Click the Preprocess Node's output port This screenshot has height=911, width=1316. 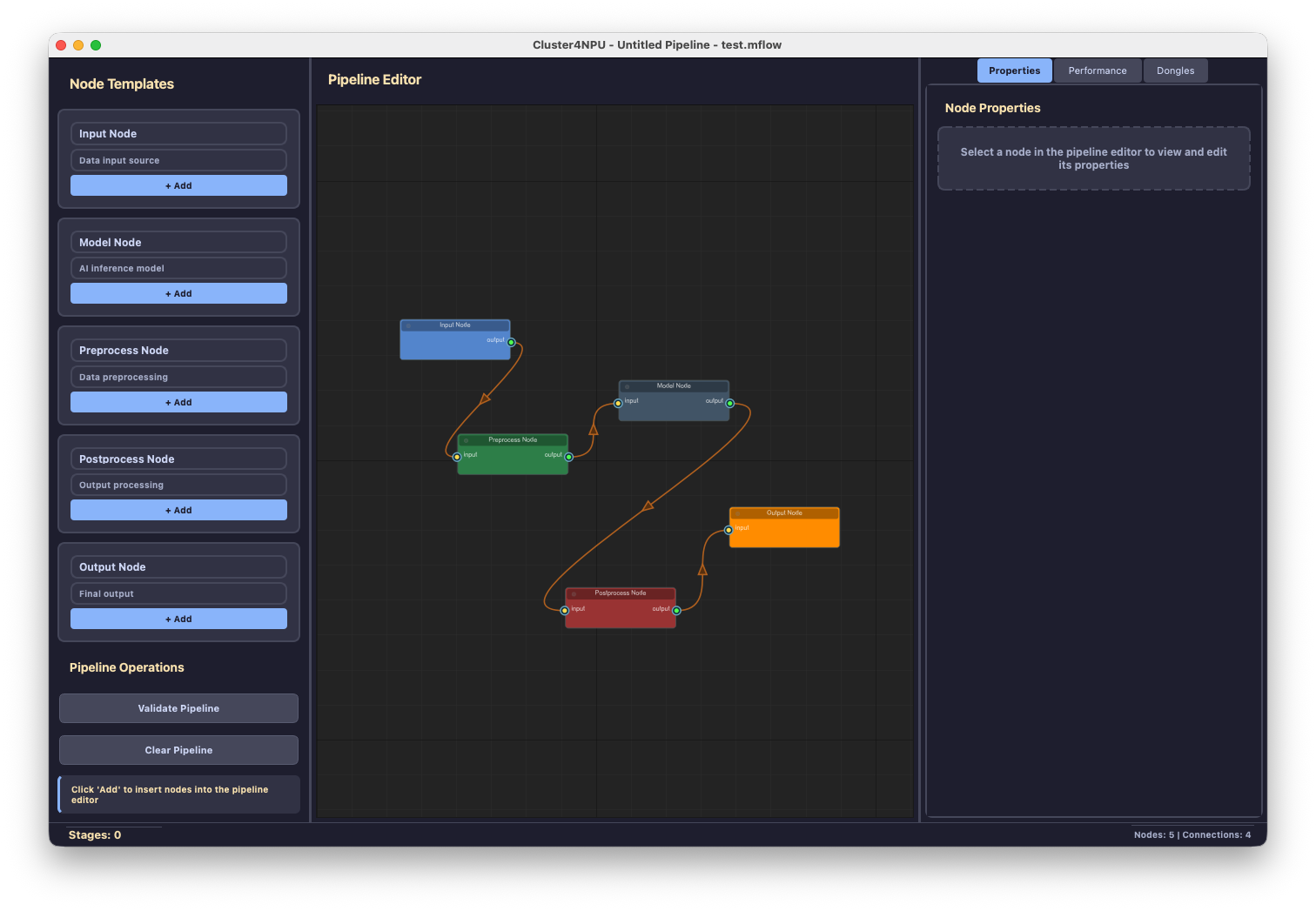click(569, 457)
